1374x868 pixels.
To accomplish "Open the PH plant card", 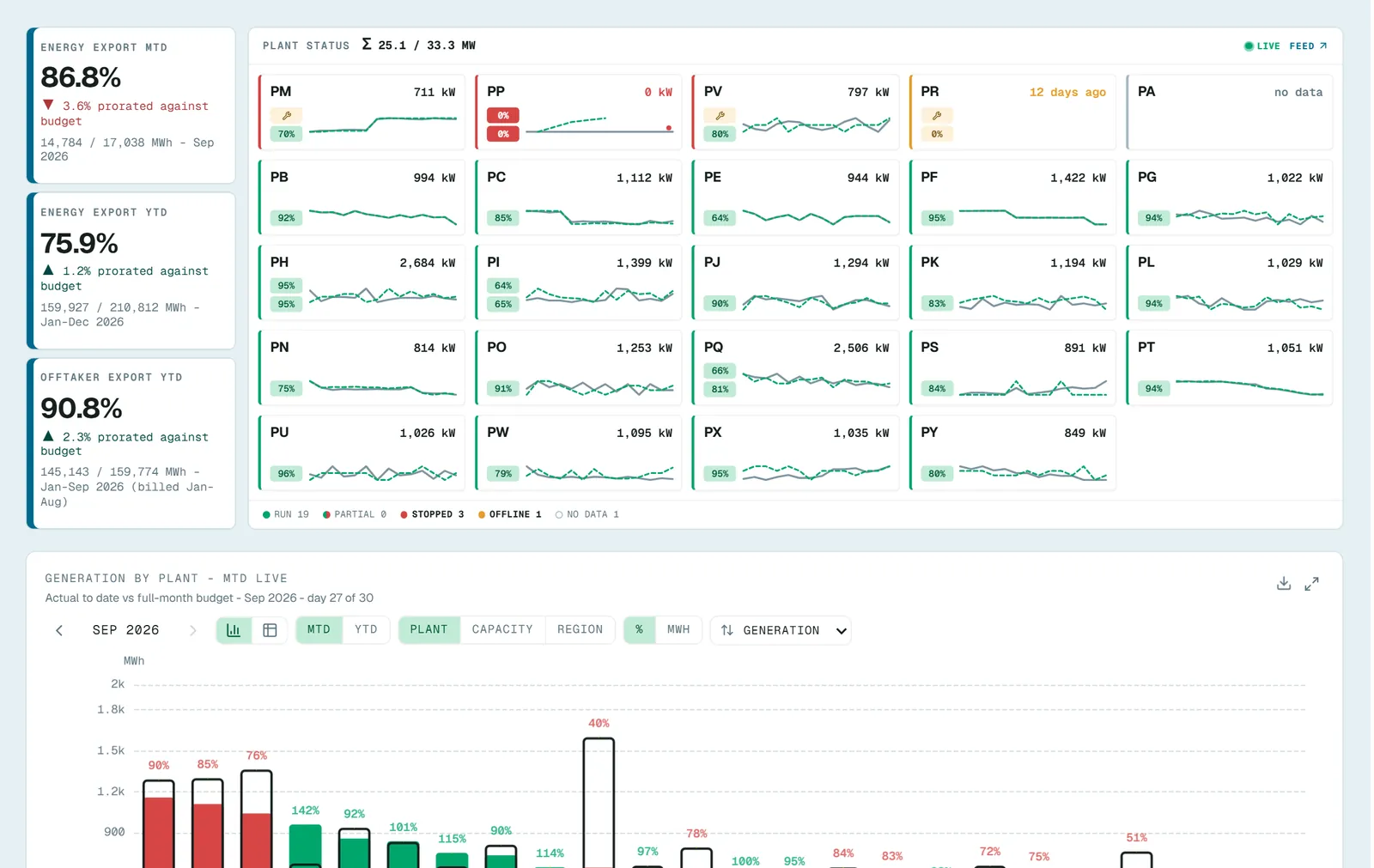I will point(362,282).
